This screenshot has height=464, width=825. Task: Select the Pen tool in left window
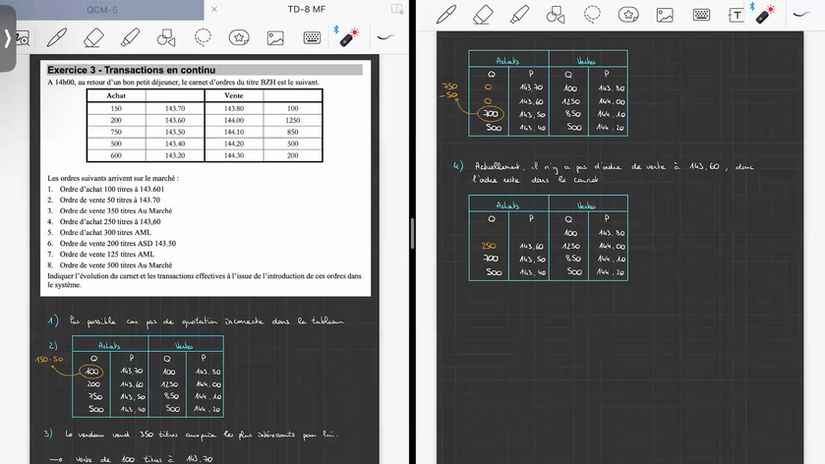[57, 37]
